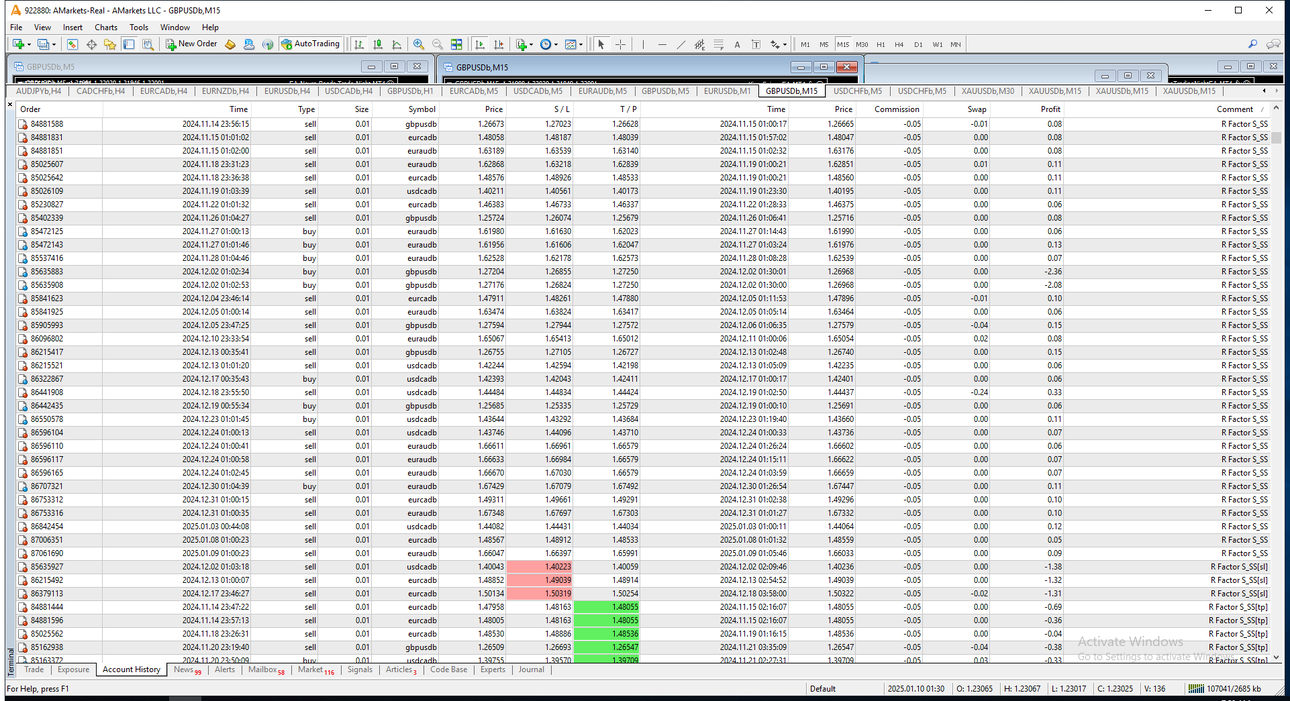The width and height of the screenshot is (1290, 701).
Task: Select the cursor arrow tool
Action: (601, 44)
